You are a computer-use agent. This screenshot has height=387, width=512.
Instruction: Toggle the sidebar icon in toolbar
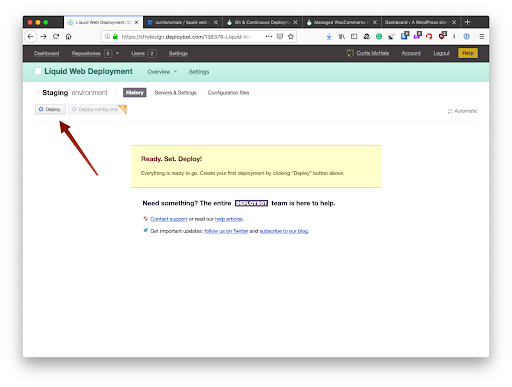tap(354, 37)
